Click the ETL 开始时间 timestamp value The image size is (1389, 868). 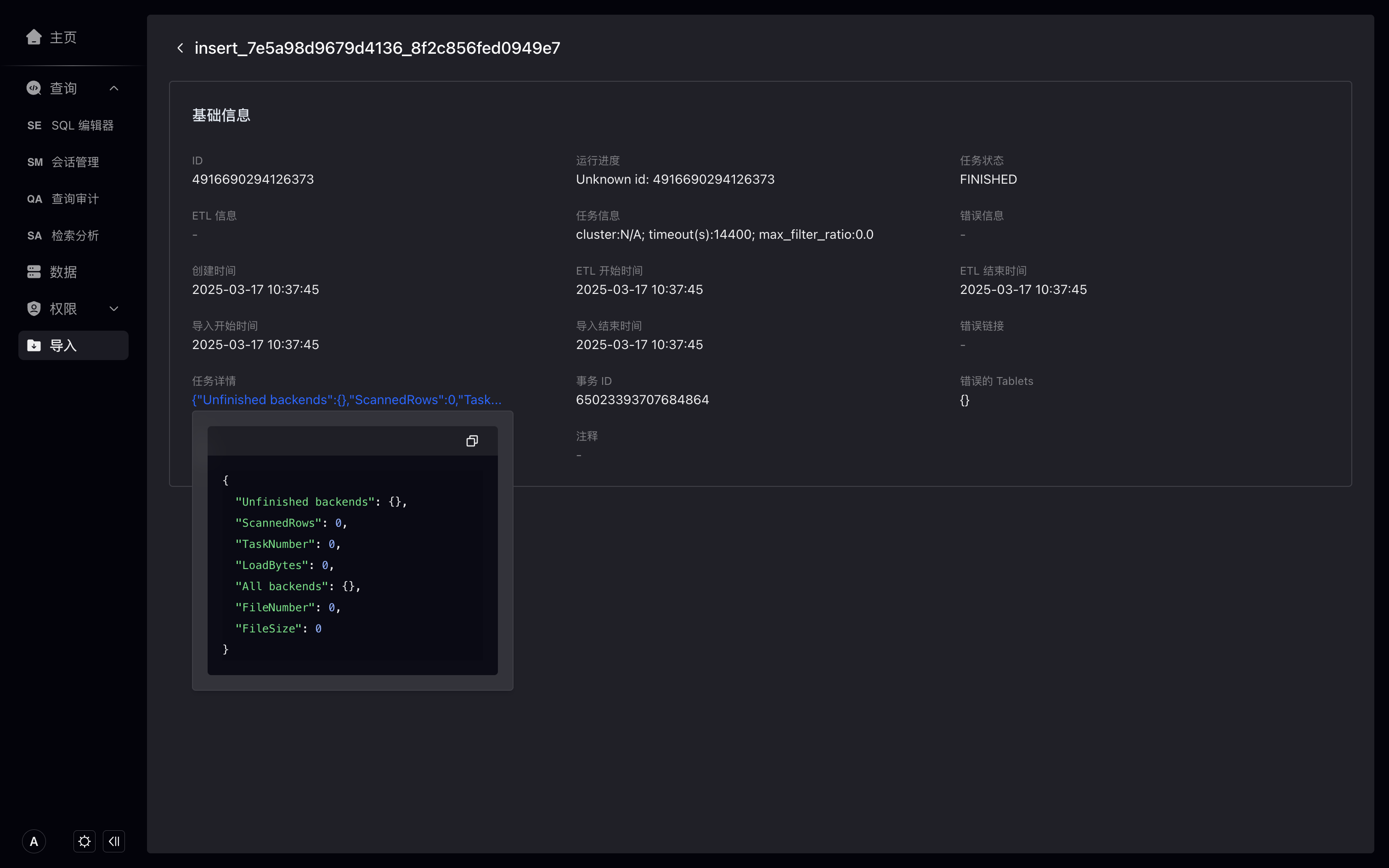(x=639, y=289)
